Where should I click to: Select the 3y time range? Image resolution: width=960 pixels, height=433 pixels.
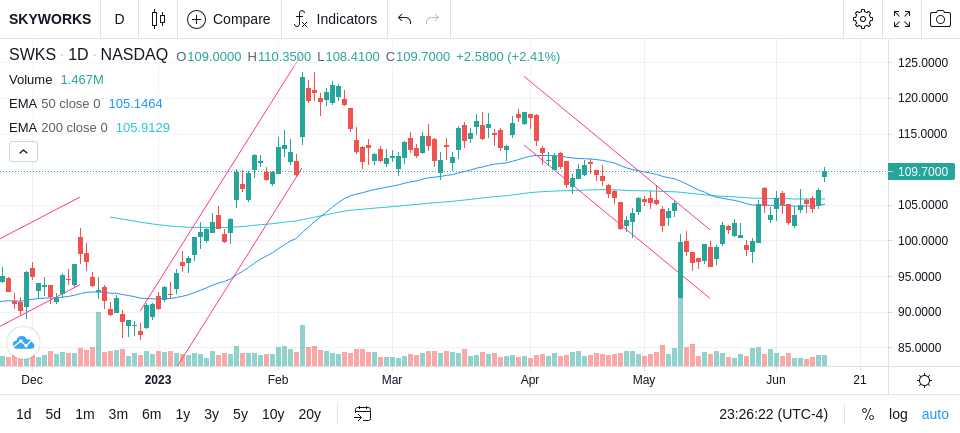coord(211,415)
